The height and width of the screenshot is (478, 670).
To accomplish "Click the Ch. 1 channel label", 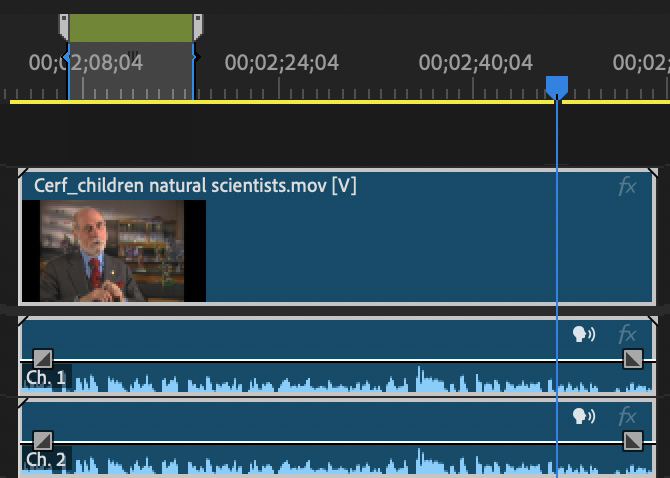I will click(46, 378).
